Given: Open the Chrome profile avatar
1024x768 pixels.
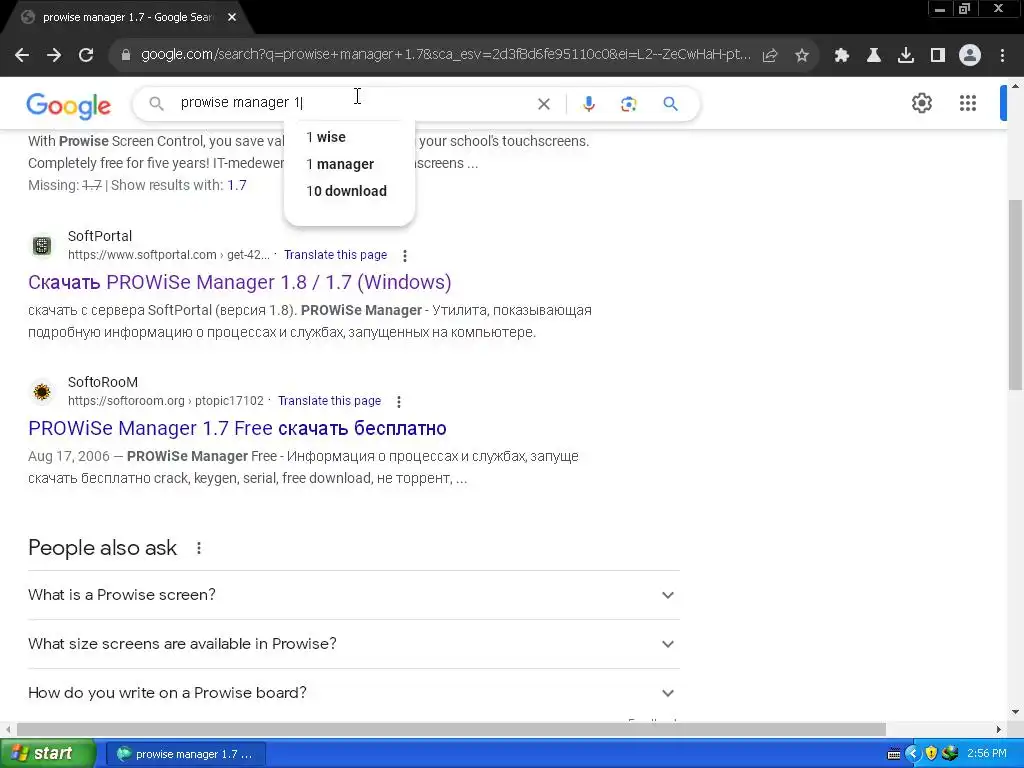Looking at the screenshot, I should coord(970,55).
